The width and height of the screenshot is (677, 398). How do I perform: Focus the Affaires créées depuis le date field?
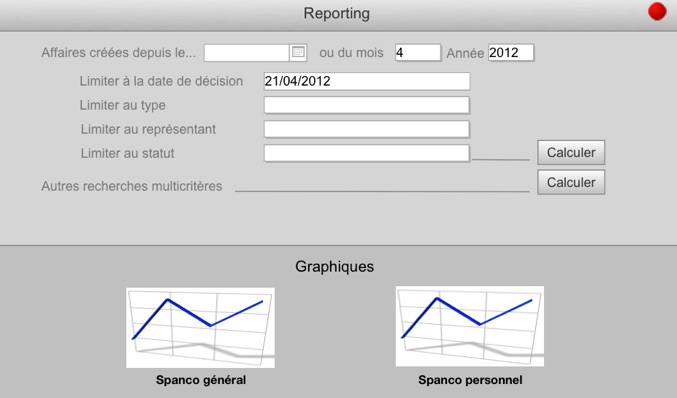(x=247, y=53)
